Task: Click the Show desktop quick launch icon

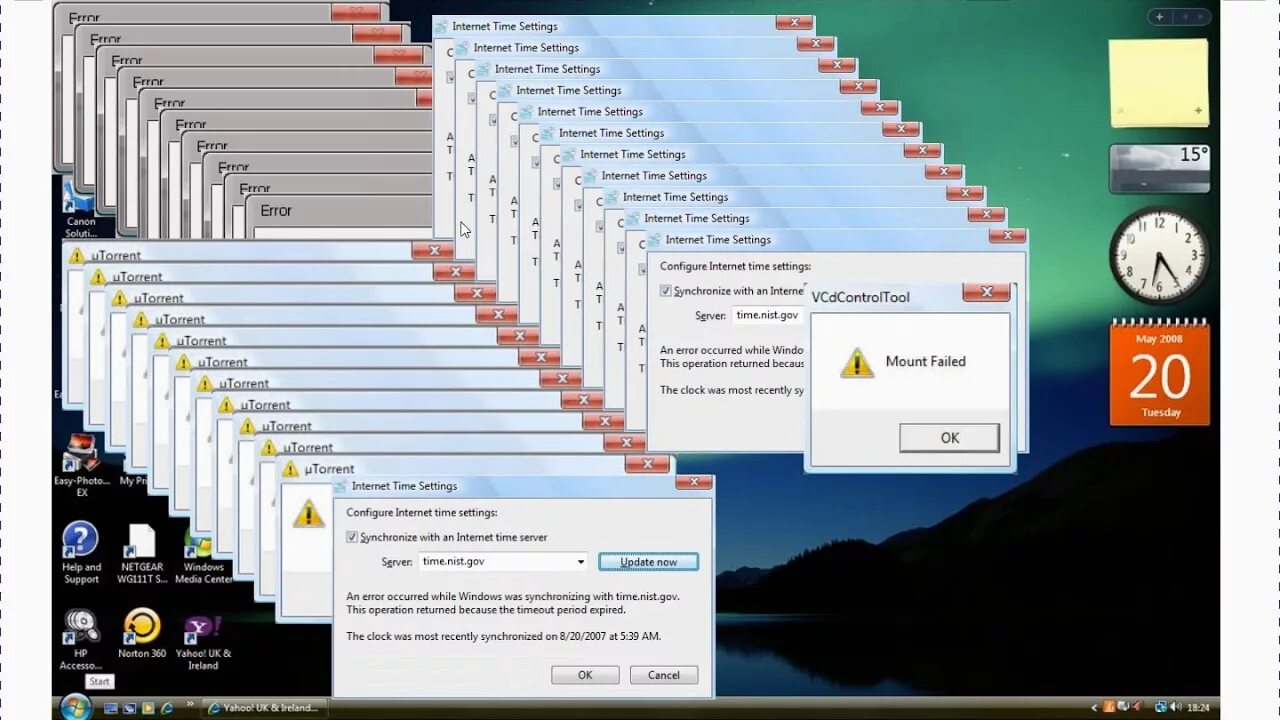Action: point(112,708)
